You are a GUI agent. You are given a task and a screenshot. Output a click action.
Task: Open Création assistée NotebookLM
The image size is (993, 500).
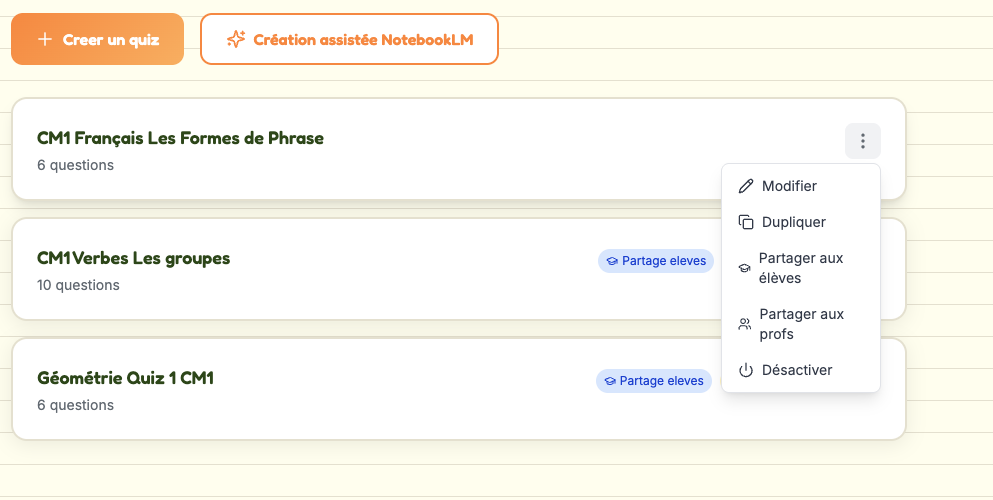tap(350, 39)
